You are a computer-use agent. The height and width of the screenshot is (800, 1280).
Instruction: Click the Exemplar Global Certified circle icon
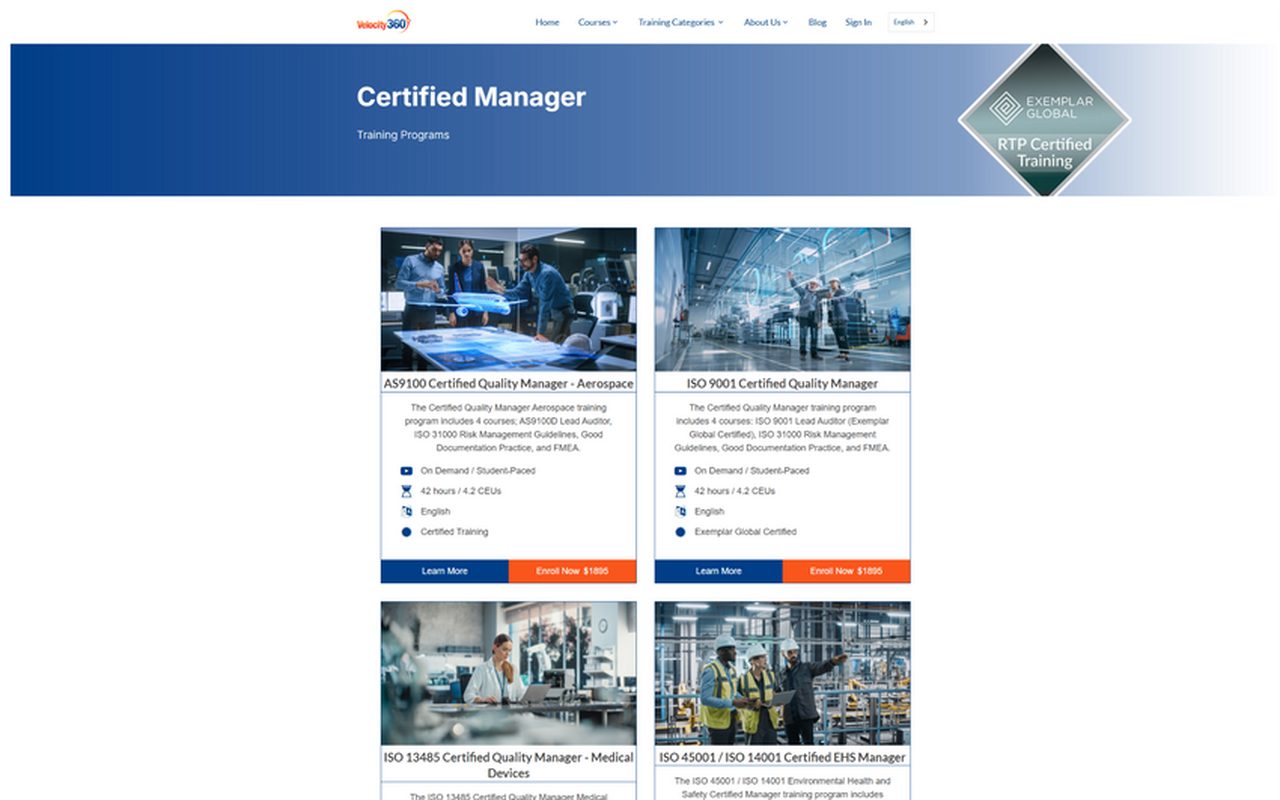tap(680, 532)
